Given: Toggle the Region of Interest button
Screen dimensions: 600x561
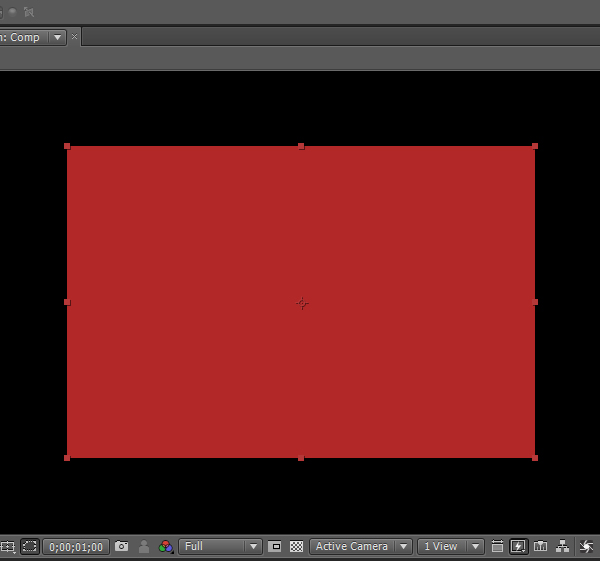Looking at the screenshot, I should pyautogui.click(x=274, y=546).
